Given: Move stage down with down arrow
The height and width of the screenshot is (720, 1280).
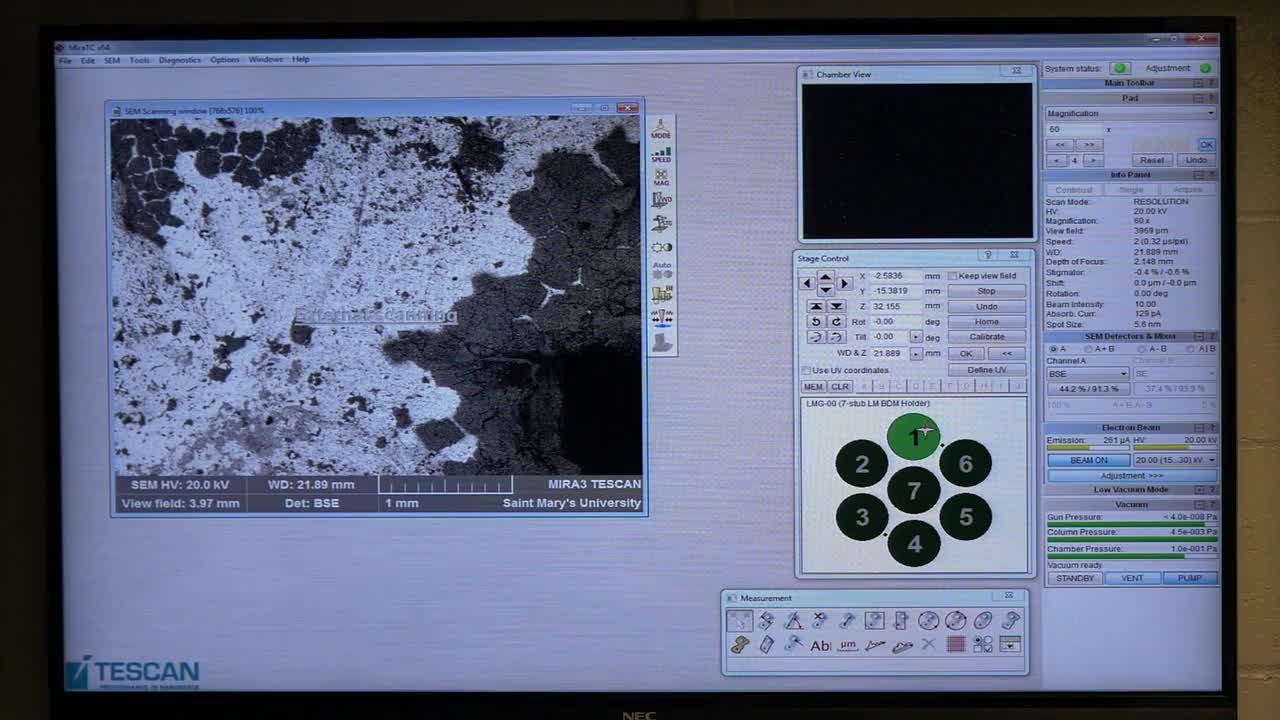Looking at the screenshot, I should click(x=825, y=290).
